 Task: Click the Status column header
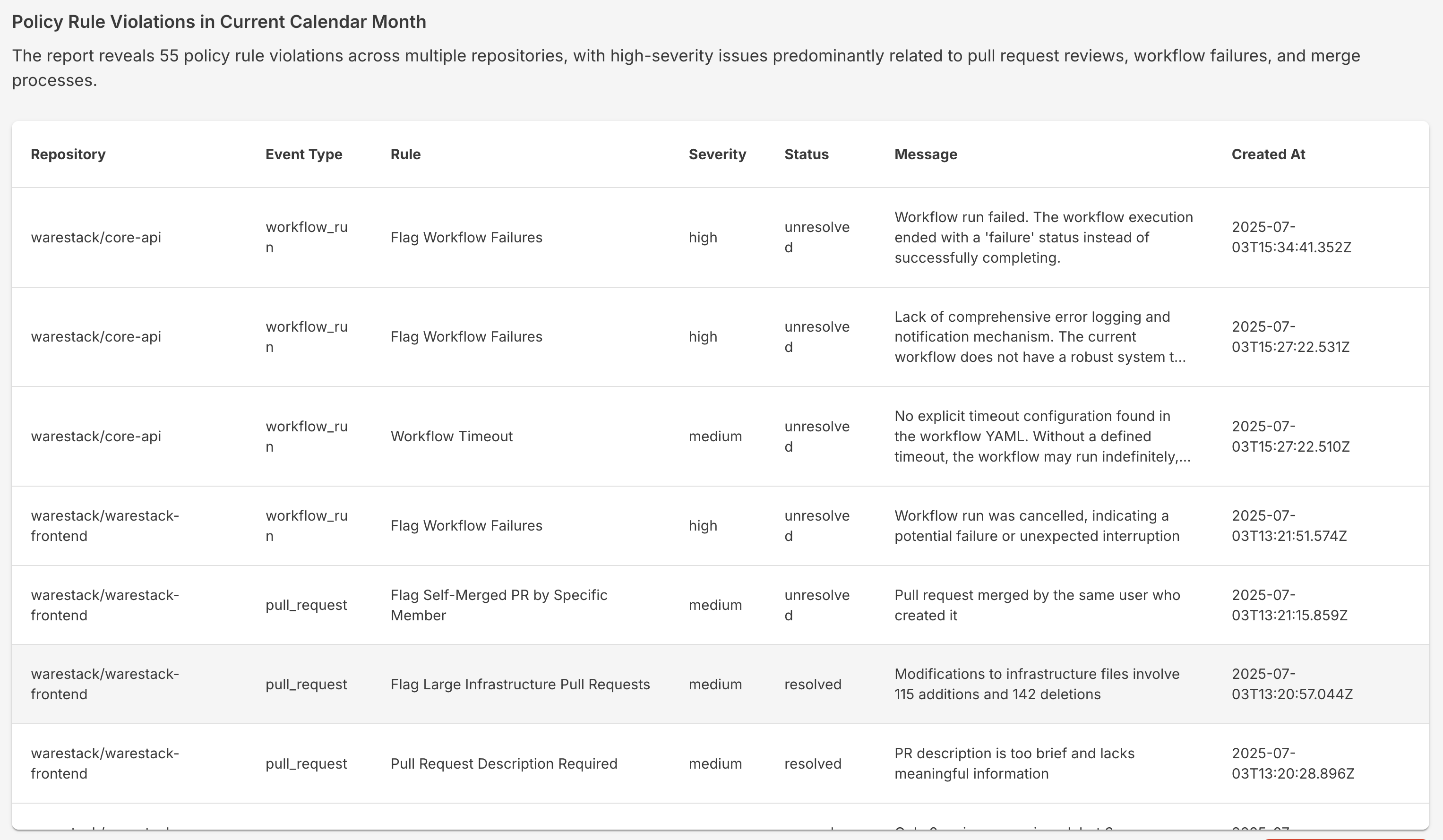pos(806,154)
